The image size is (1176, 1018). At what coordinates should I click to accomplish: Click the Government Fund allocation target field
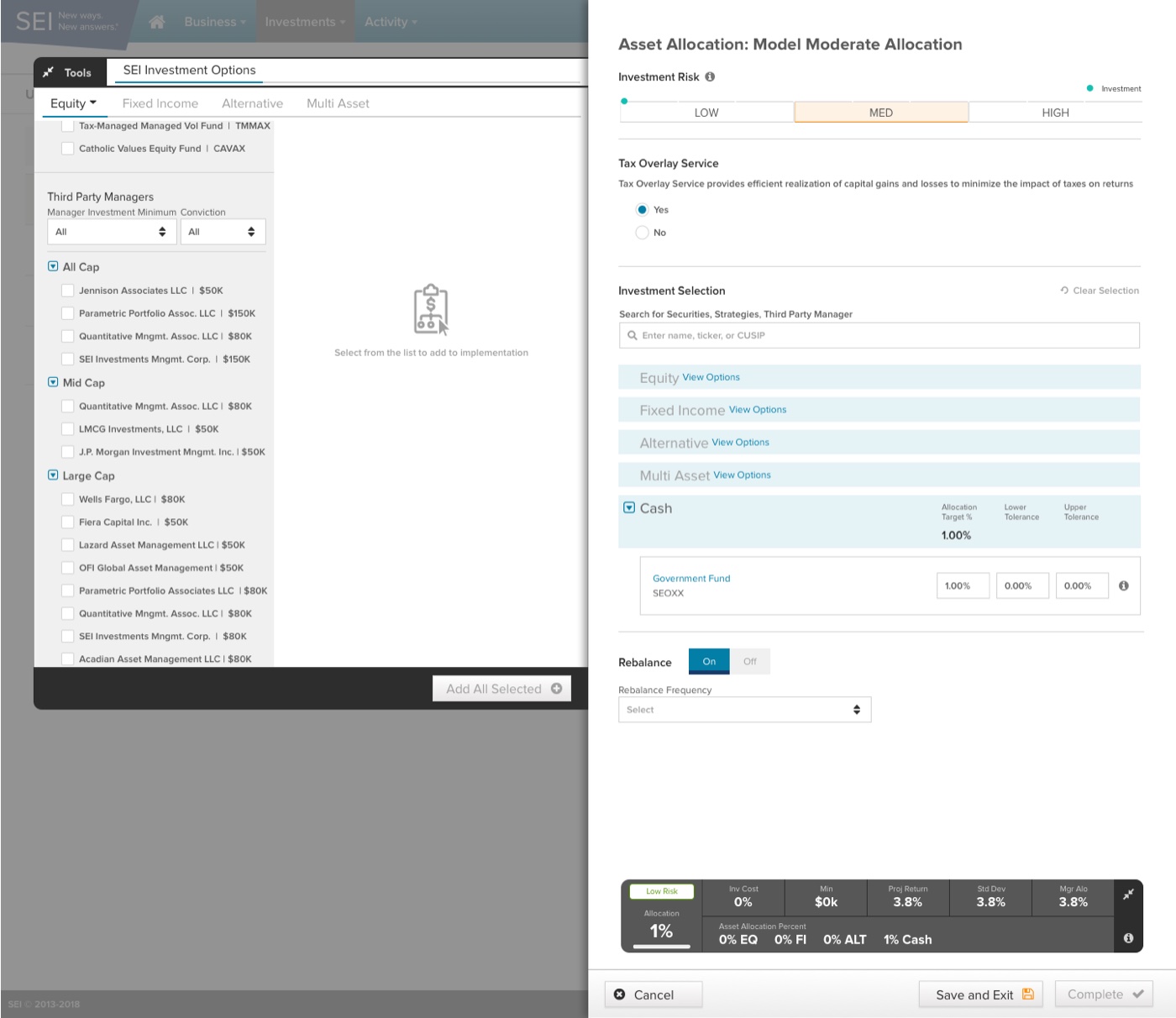pyautogui.click(x=963, y=585)
